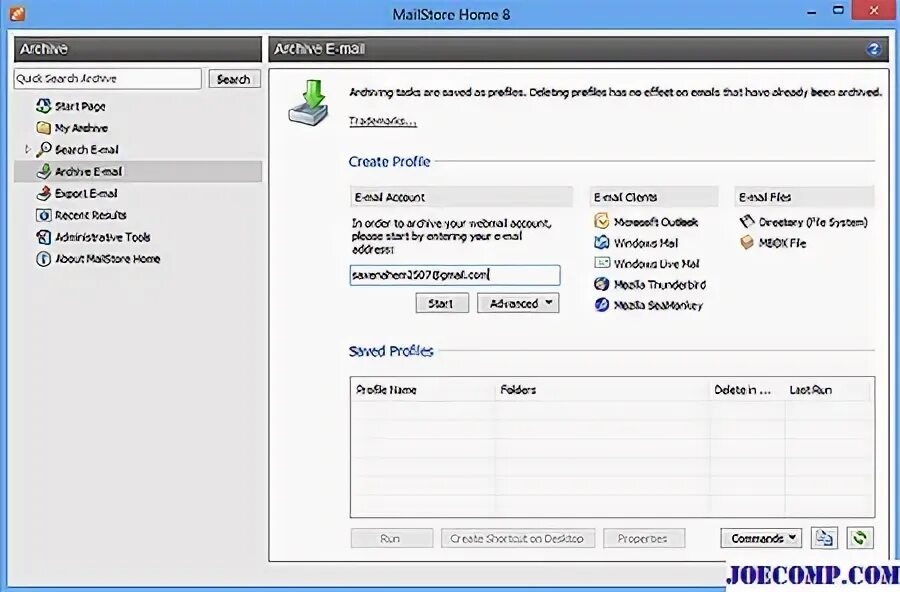Click the Start Page globe icon

pyautogui.click(x=44, y=106)
